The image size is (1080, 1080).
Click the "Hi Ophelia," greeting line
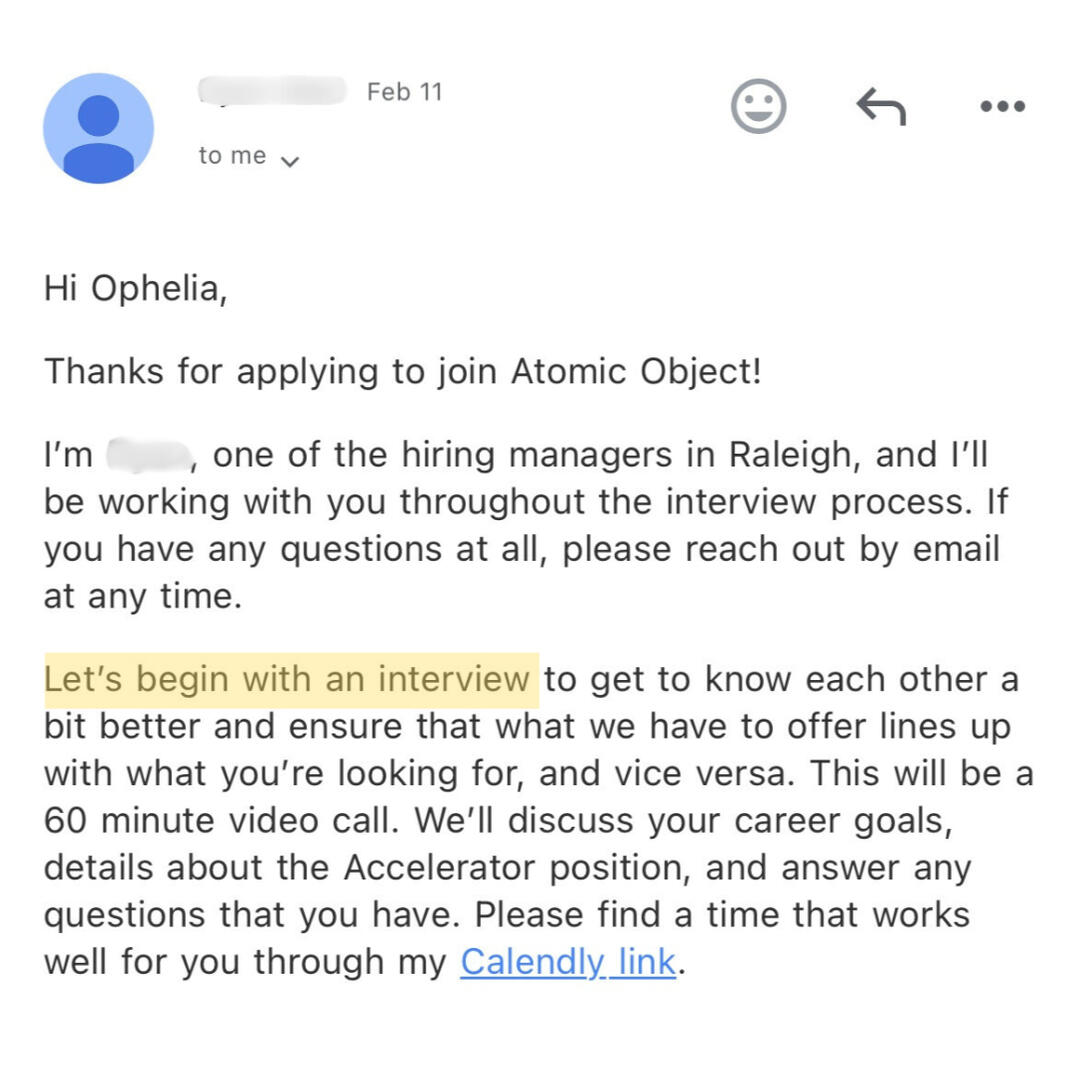point(135,288)
